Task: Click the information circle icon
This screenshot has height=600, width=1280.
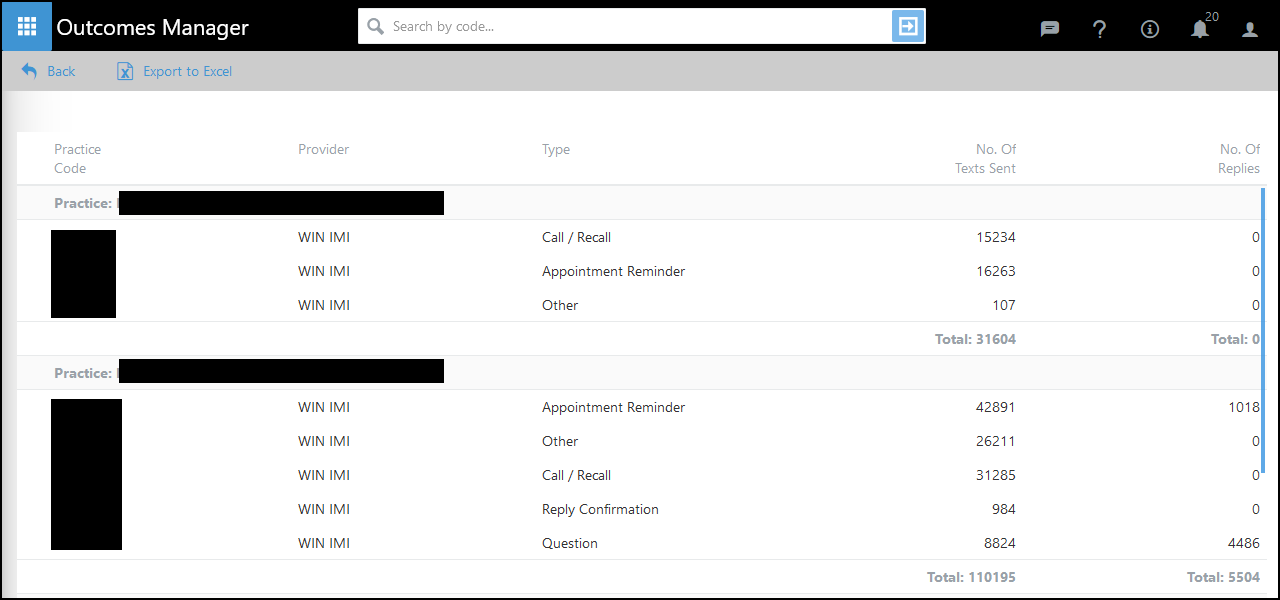Action: [1149, 29]
